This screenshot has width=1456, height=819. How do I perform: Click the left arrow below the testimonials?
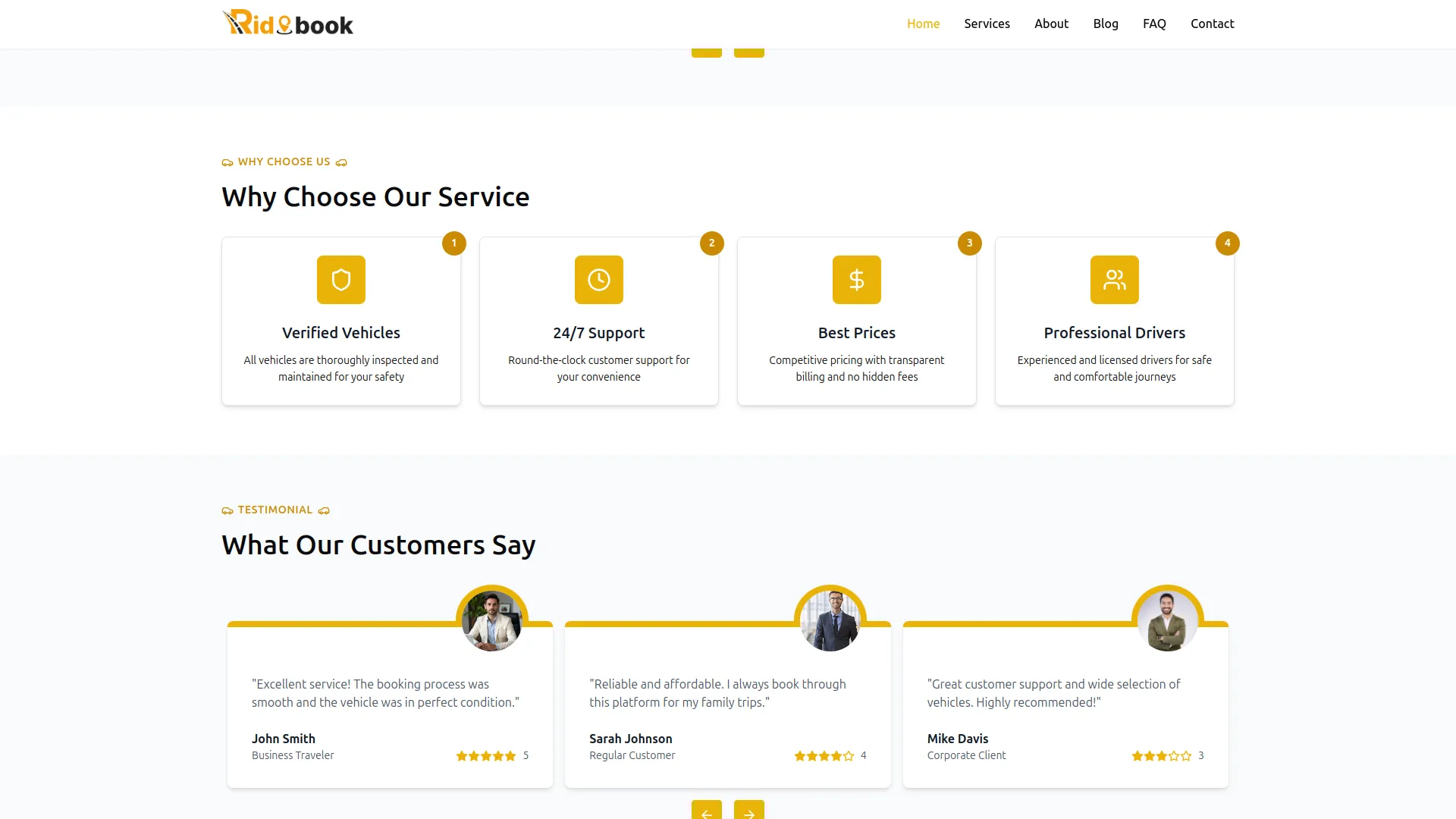(706, 811)
